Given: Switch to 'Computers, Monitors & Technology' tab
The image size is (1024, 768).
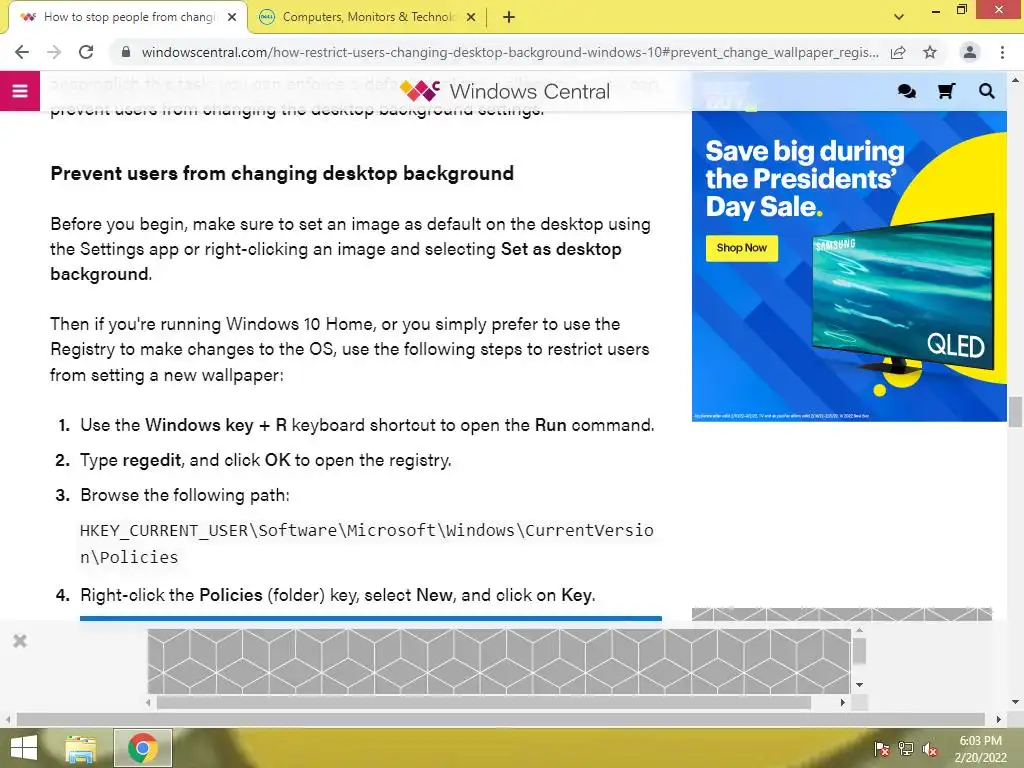Looking at the screenshot, I should (368, 17).
